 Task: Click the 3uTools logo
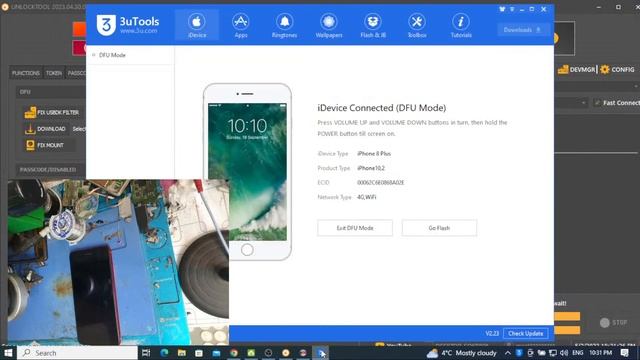point(127,25)
